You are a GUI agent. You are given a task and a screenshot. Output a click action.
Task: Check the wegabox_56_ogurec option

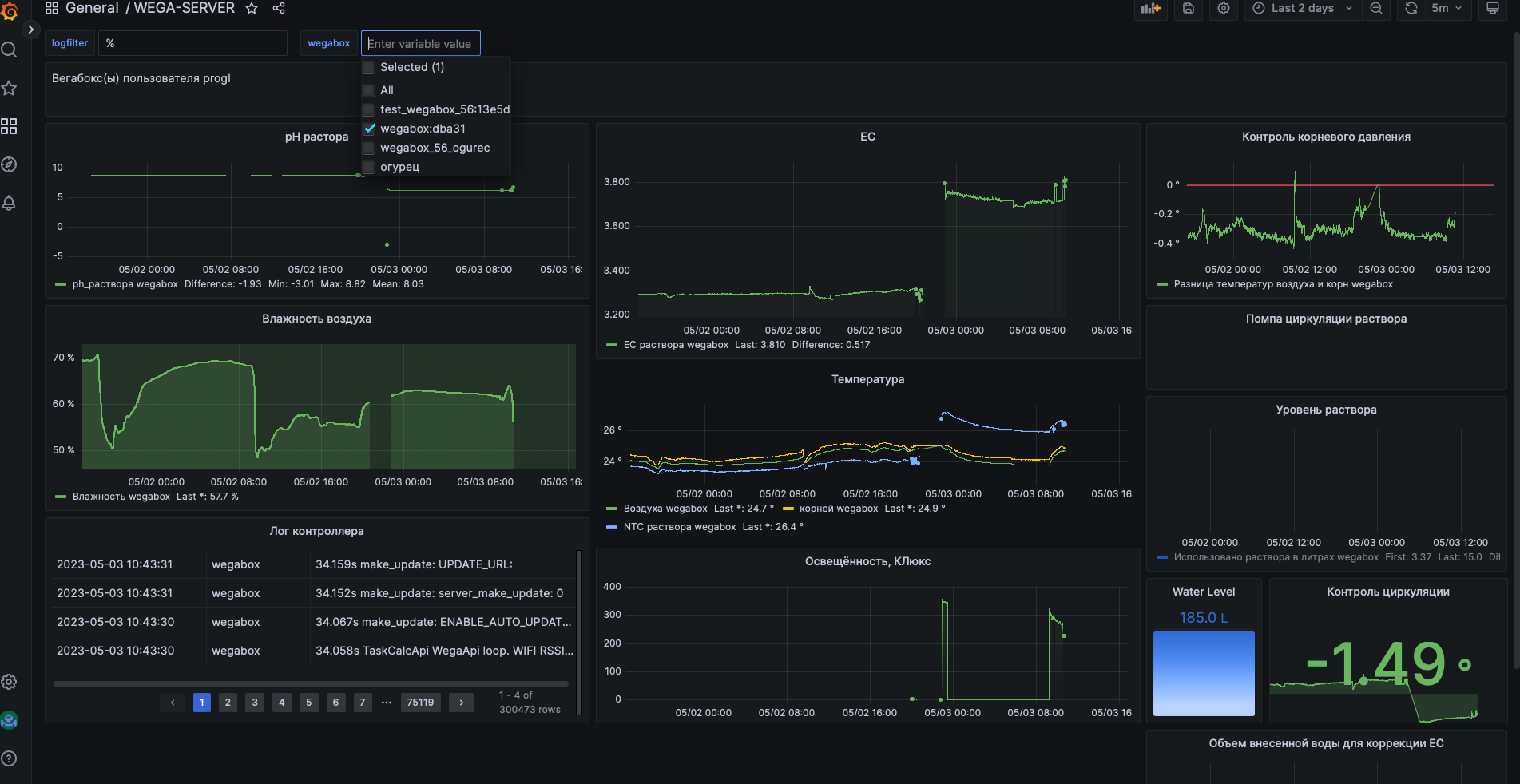[369, 148]
